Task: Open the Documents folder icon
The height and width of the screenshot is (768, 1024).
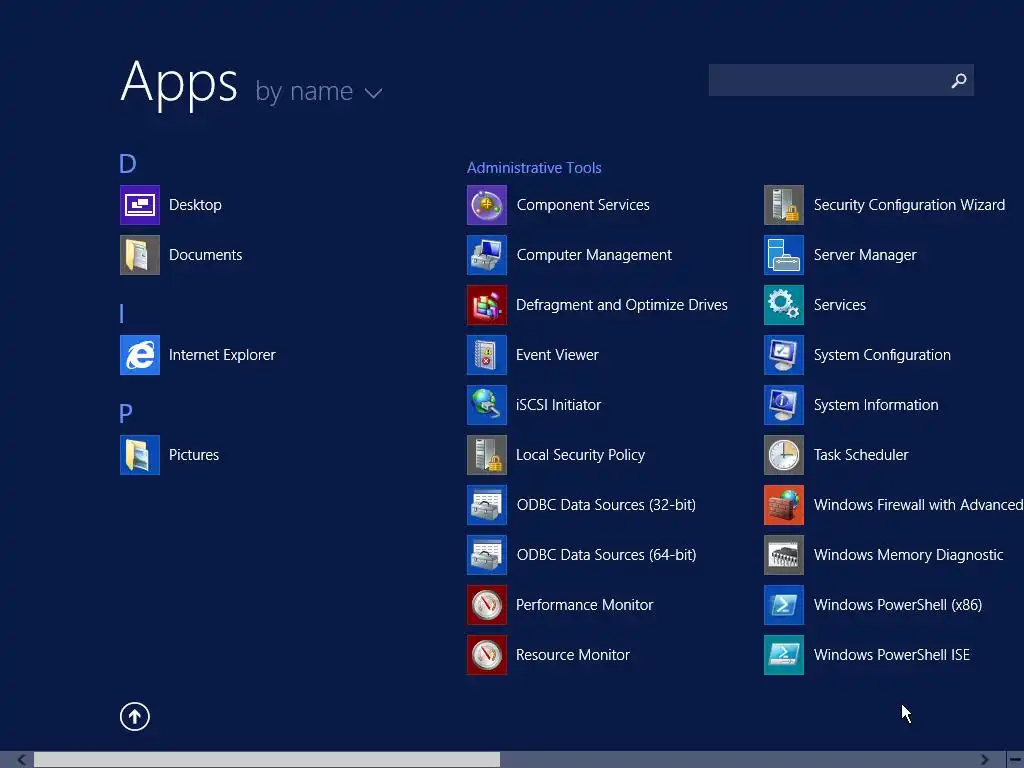Action: 140,255
